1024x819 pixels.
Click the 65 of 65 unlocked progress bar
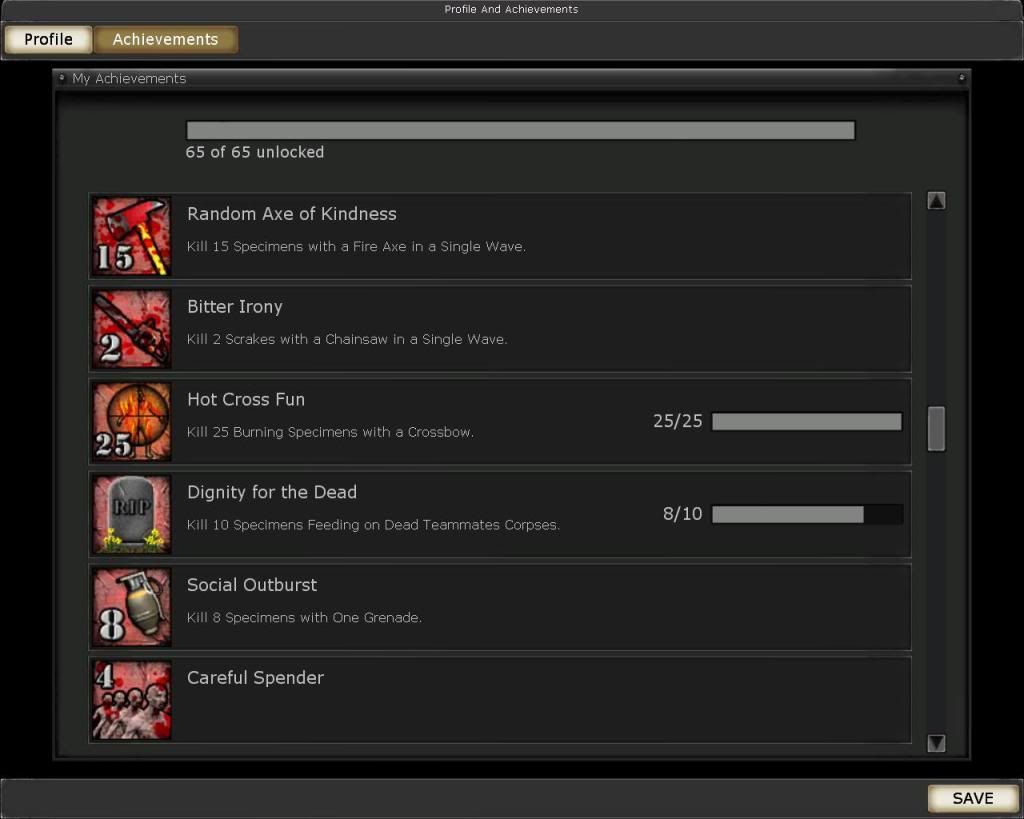(x=520, y=130)
